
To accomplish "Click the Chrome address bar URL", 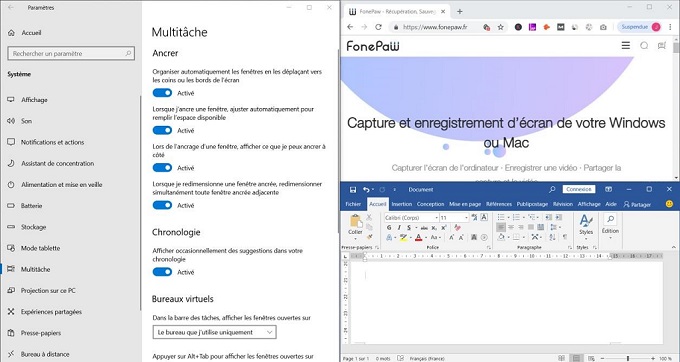I will (435, 27).
